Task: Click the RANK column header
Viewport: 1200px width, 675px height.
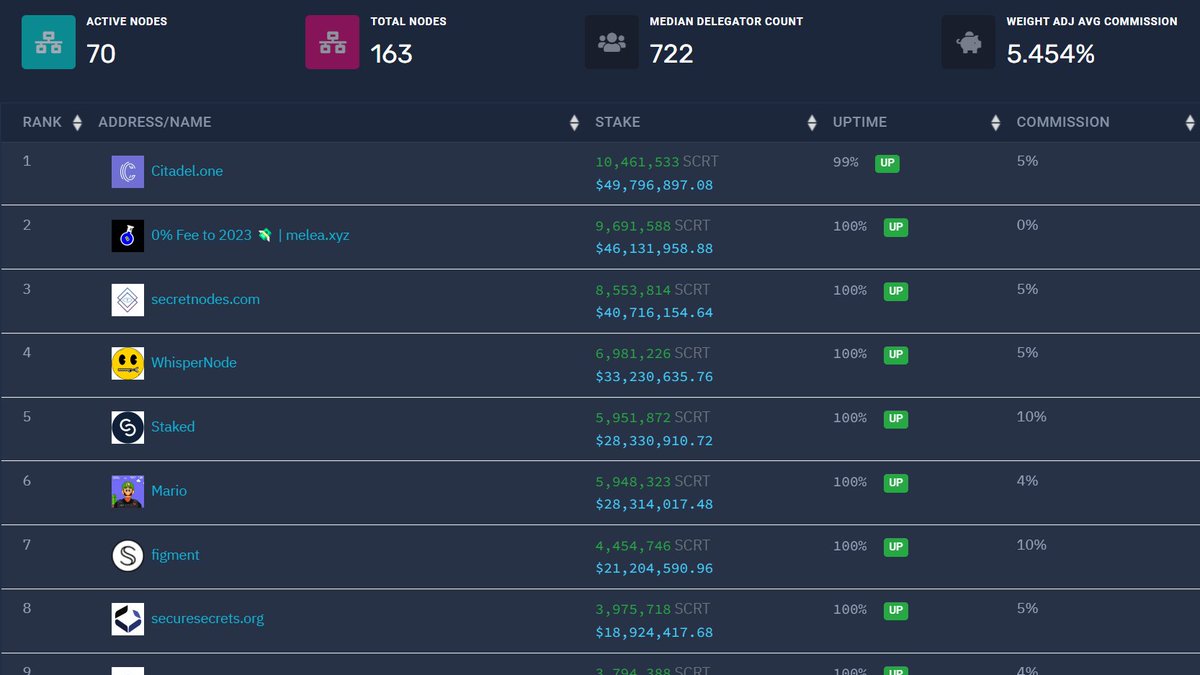Action: tap(42, 122)
